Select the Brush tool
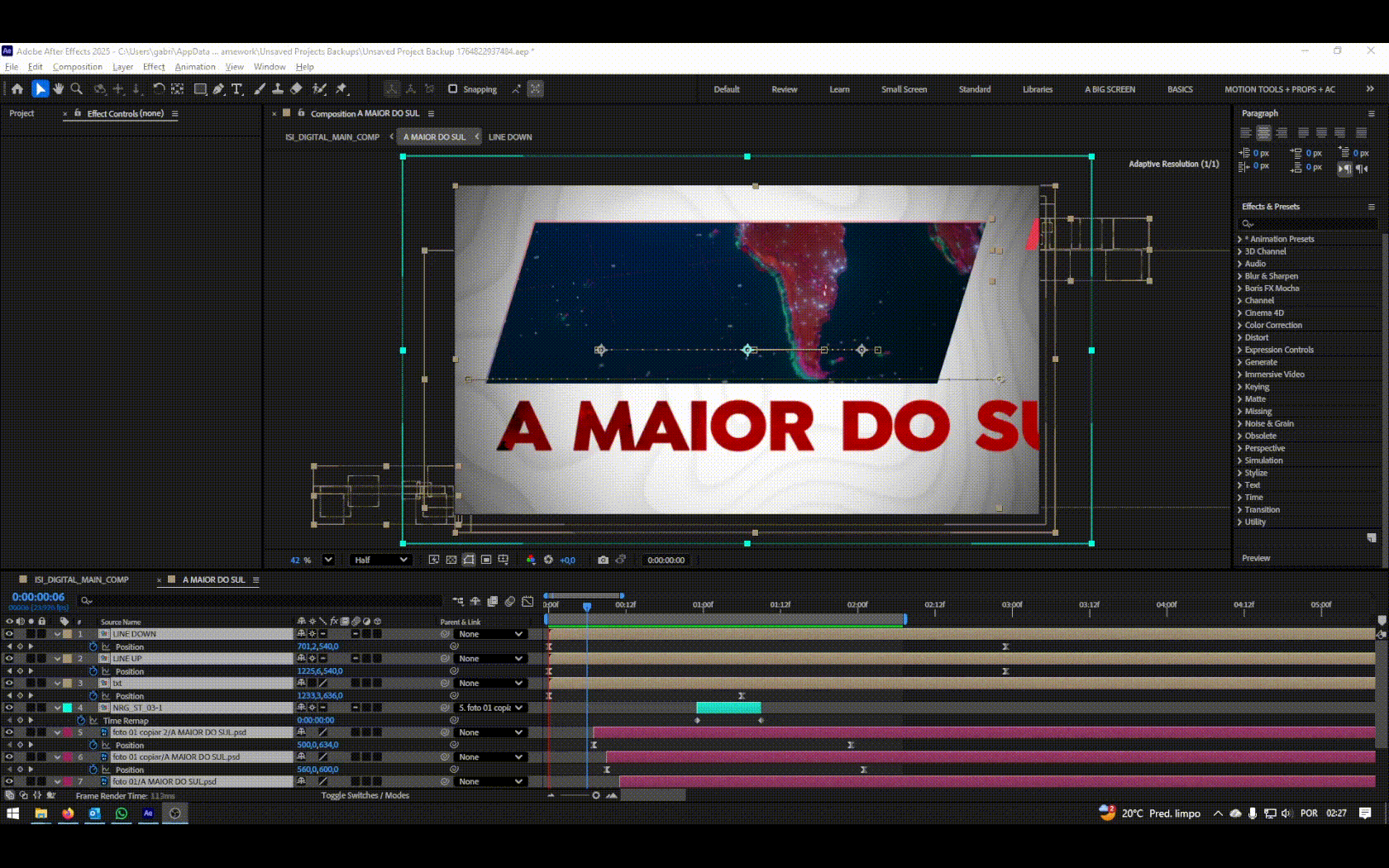The height and width of the screenshot is (868, 1389). [260, 88]
